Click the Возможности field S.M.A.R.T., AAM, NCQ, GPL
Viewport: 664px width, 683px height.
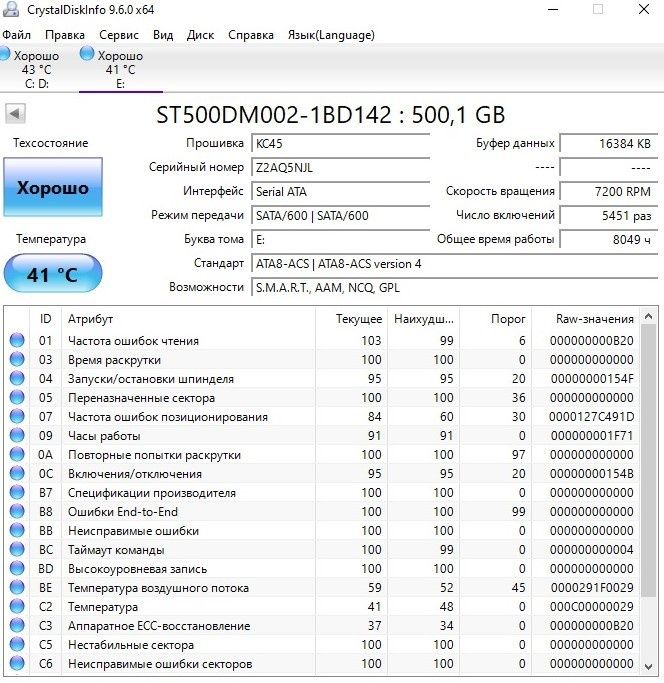pos(454,287)
